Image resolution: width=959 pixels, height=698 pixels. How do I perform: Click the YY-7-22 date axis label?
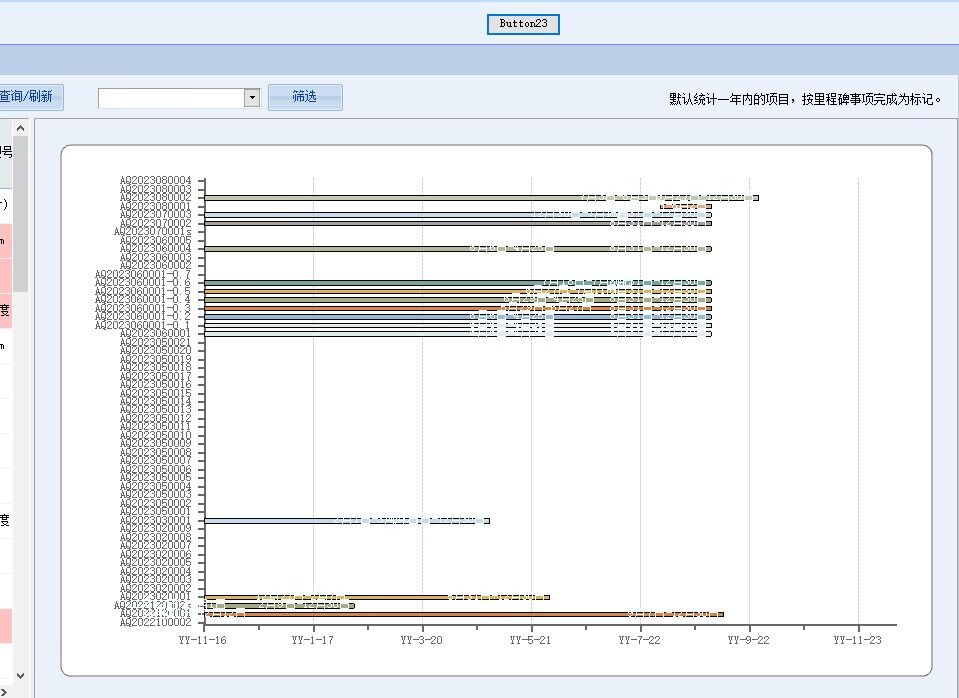click(639, 640)
